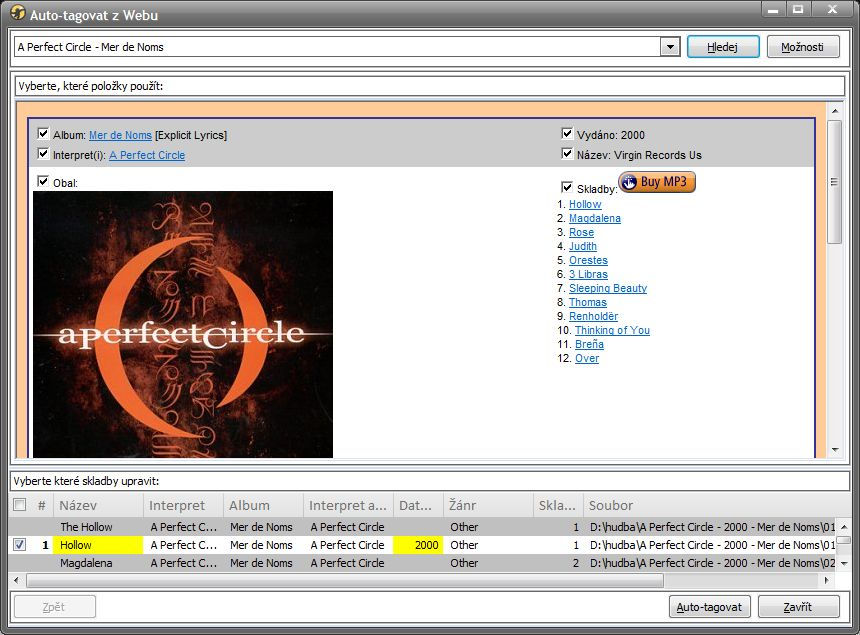Tick the select-all checkbox in the track list header
The image size is (860, 635).
coord(20,504)
